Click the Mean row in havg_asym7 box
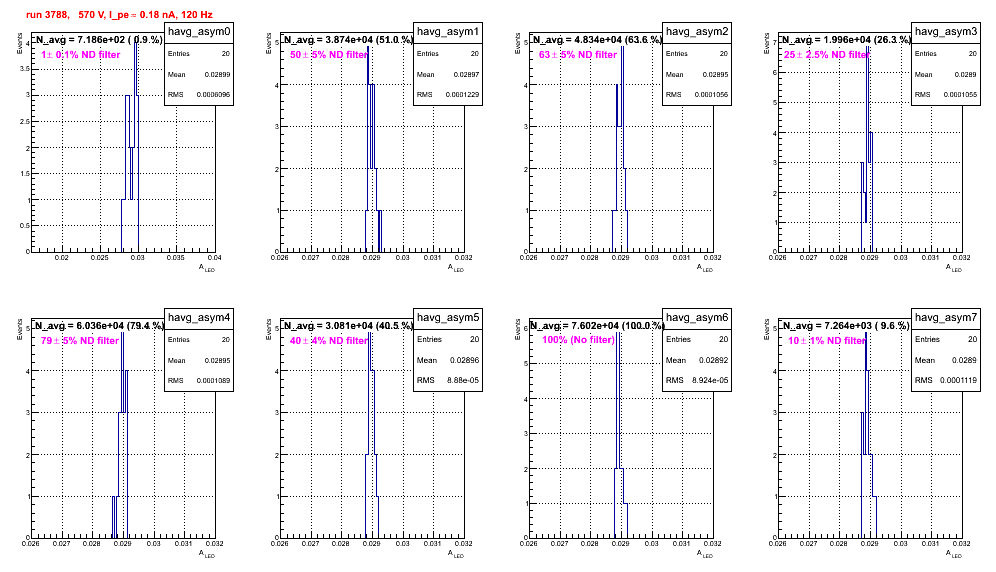996x572 pixels. tap(946, 360)
